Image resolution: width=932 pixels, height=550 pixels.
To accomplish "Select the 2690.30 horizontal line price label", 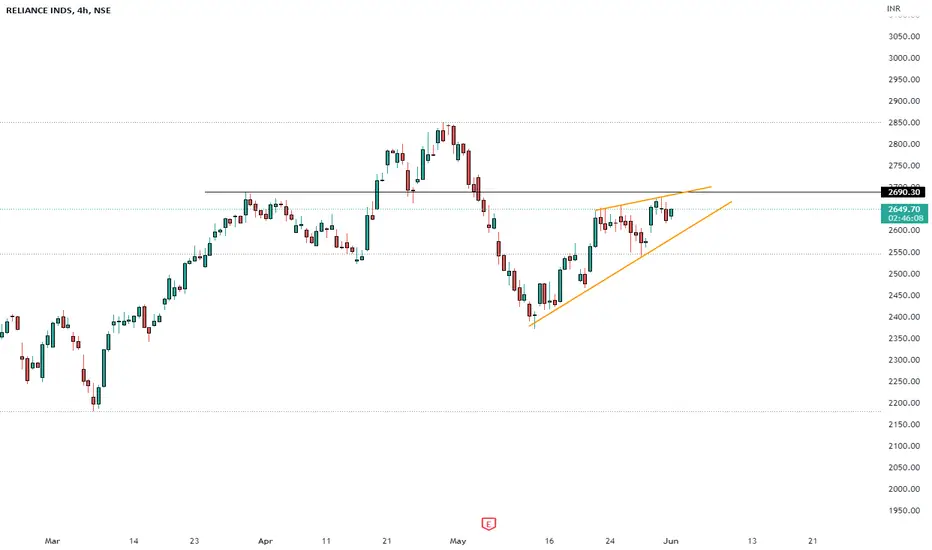I will coord(903,192).
